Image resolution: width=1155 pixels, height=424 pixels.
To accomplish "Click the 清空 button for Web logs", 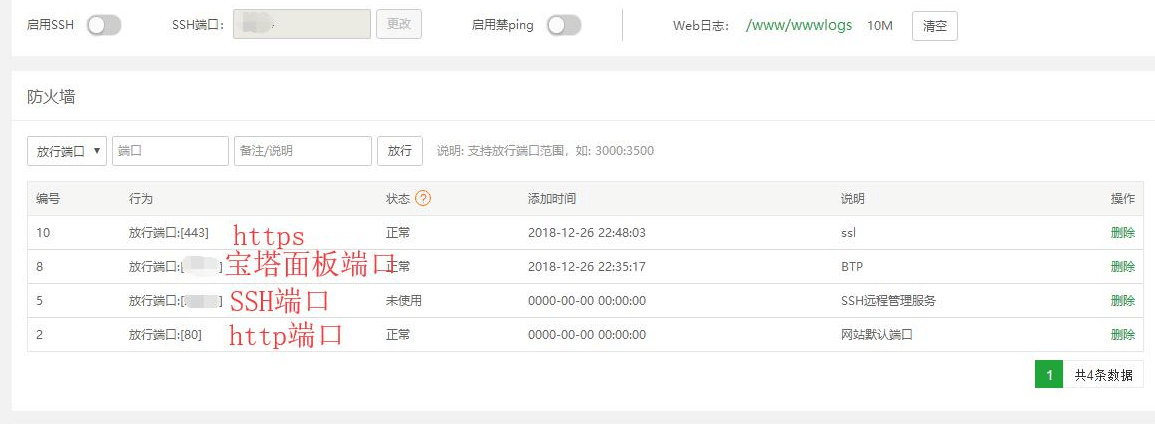I will pos(934,26).
